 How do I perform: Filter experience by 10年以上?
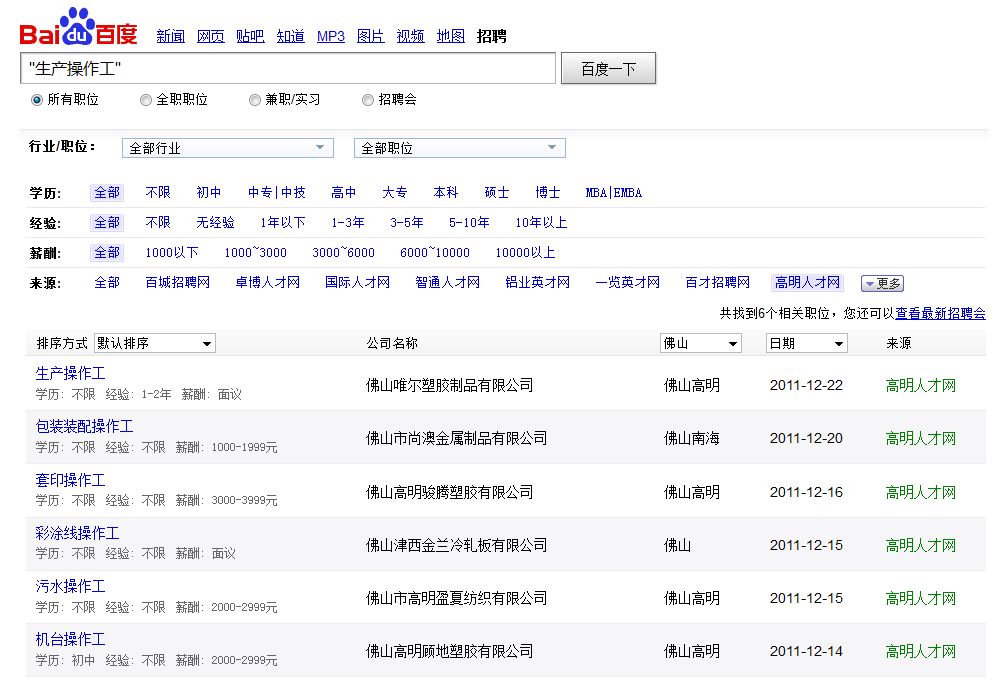pos(541,223)
